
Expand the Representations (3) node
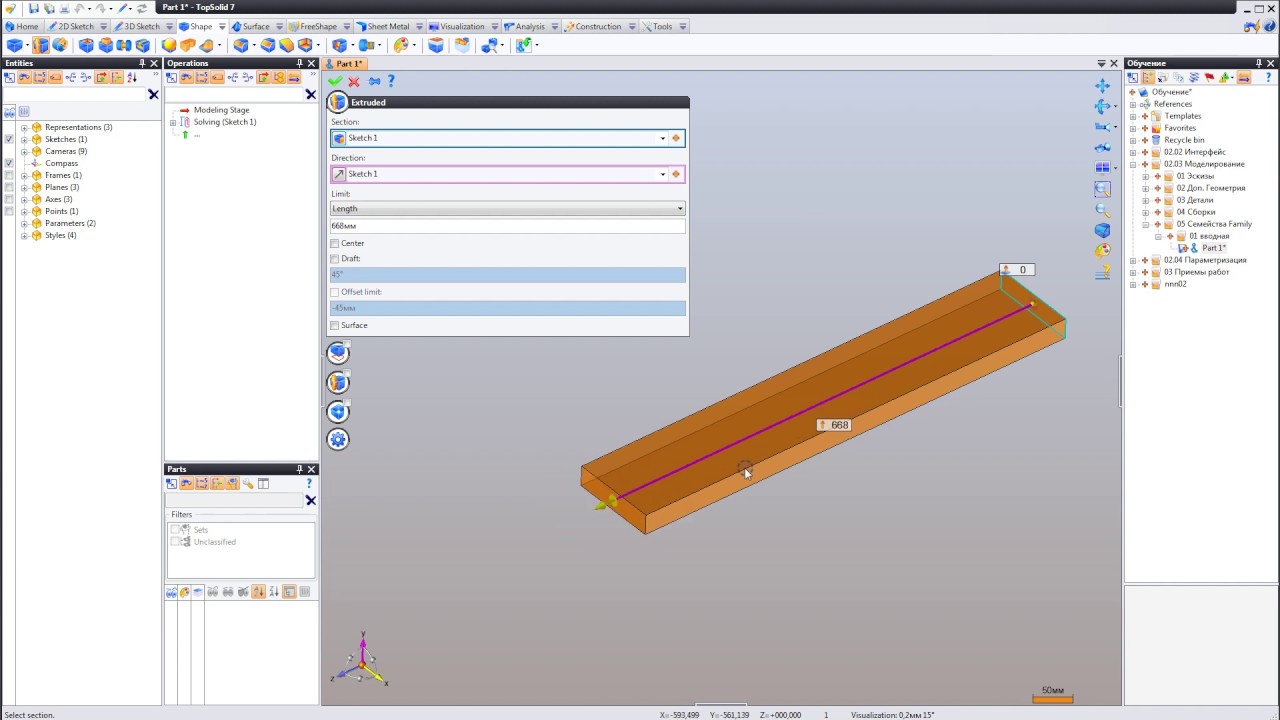click(24, 127)
